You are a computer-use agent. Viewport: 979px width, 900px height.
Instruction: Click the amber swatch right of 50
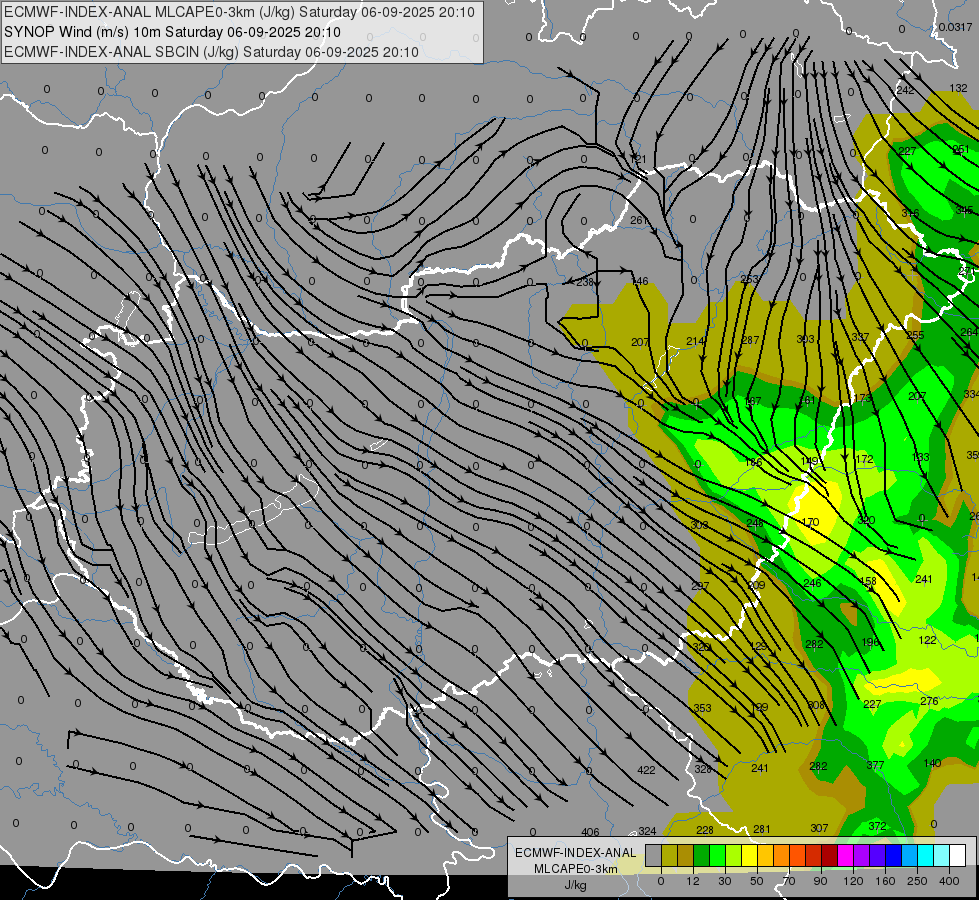tap(765, 855)
